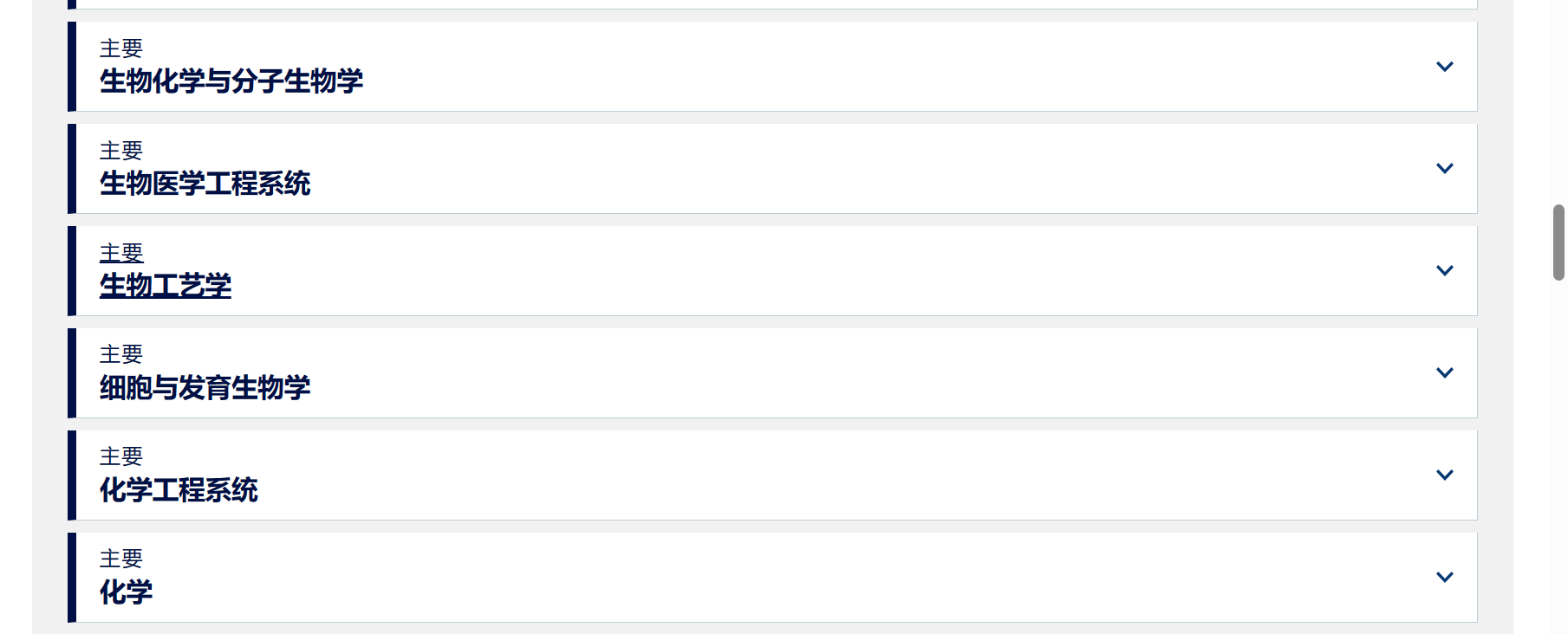Viewport: 1568px width, 634px height.
Task: Click the chevron beside 生物工艺学
Action: [1444, 271]
